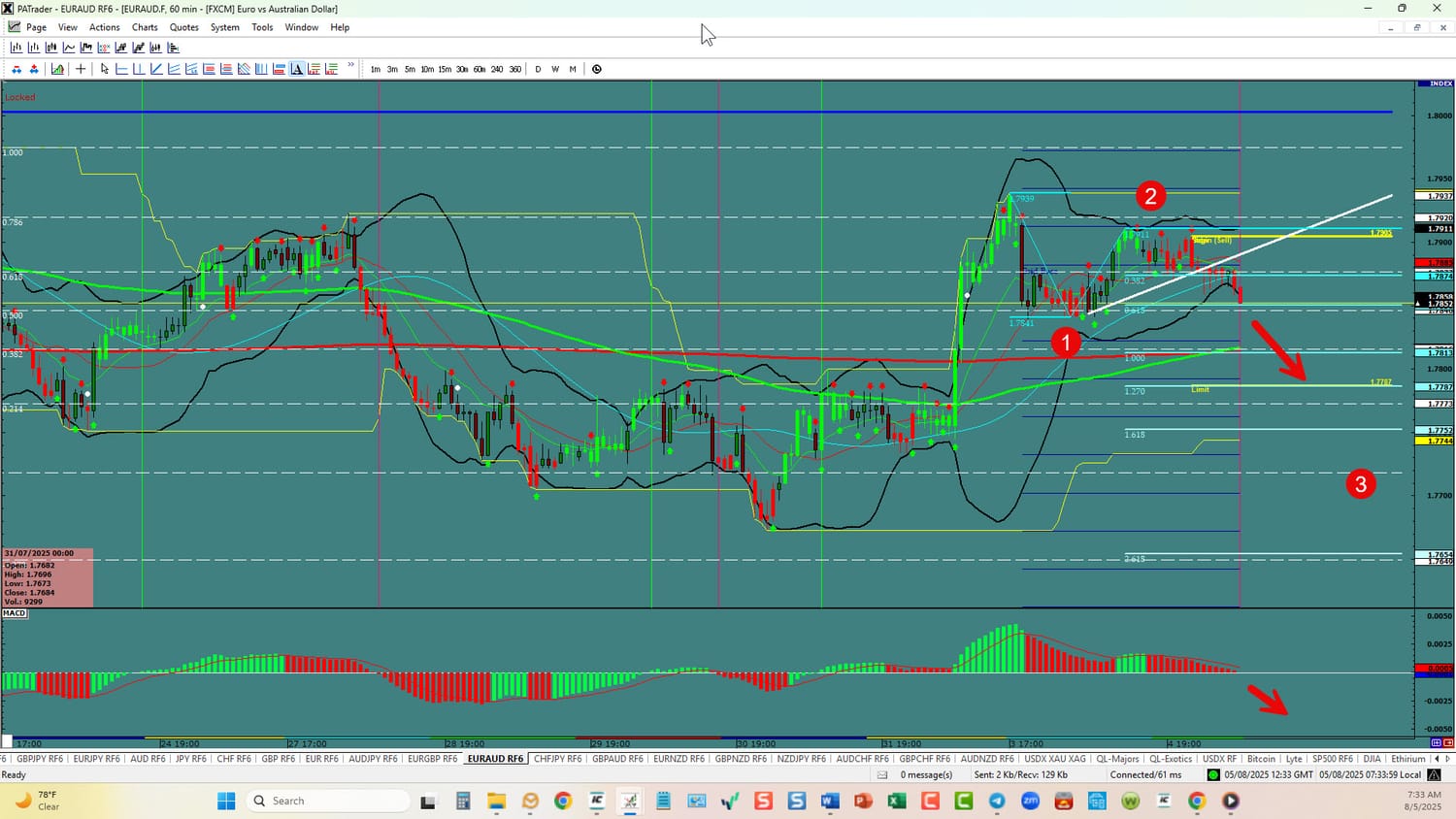
Task: Click the '0 message(s)' status text
Action: click(926, 774)
